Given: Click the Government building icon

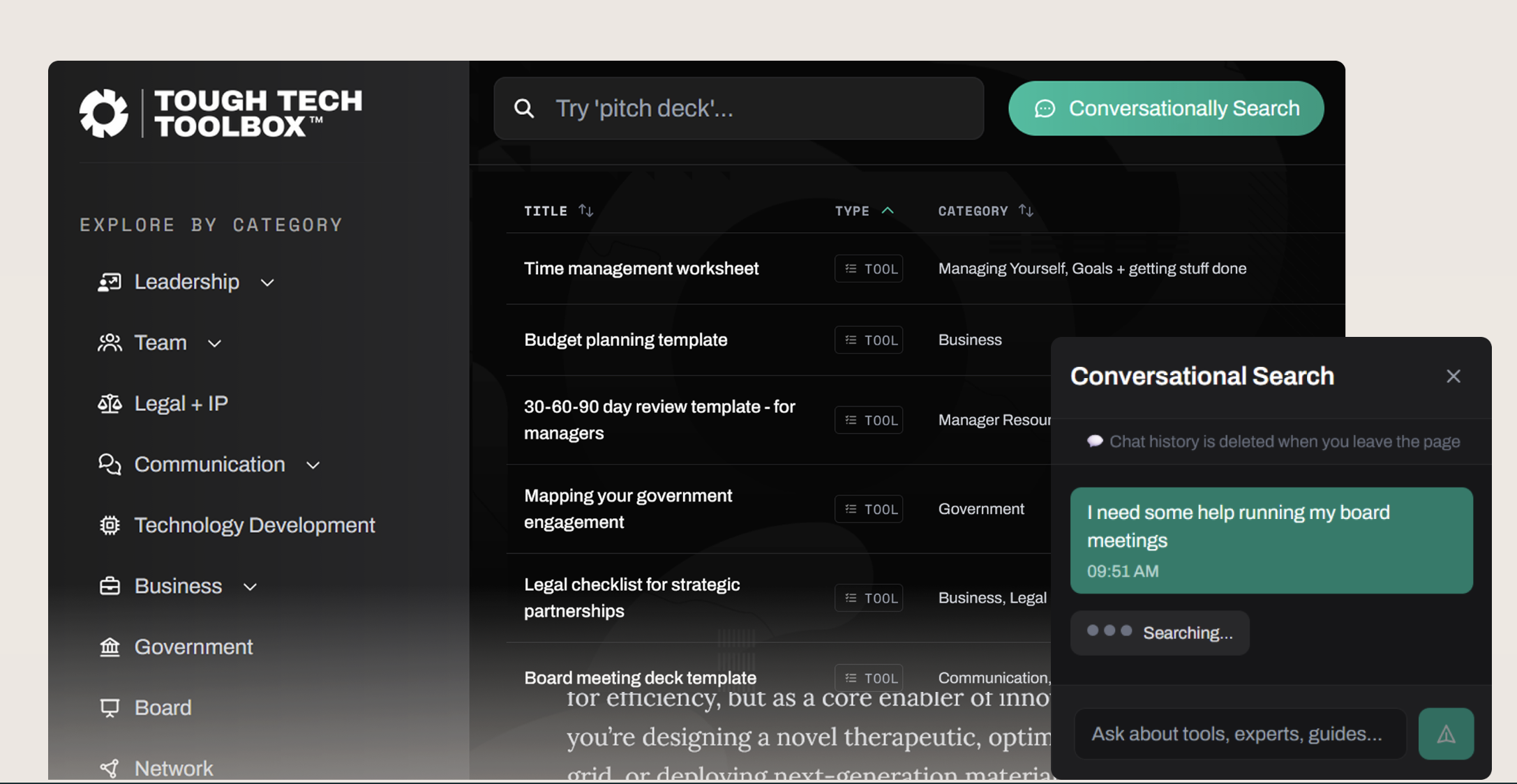Looking at the screenshot, I should (x=110, y=647).
